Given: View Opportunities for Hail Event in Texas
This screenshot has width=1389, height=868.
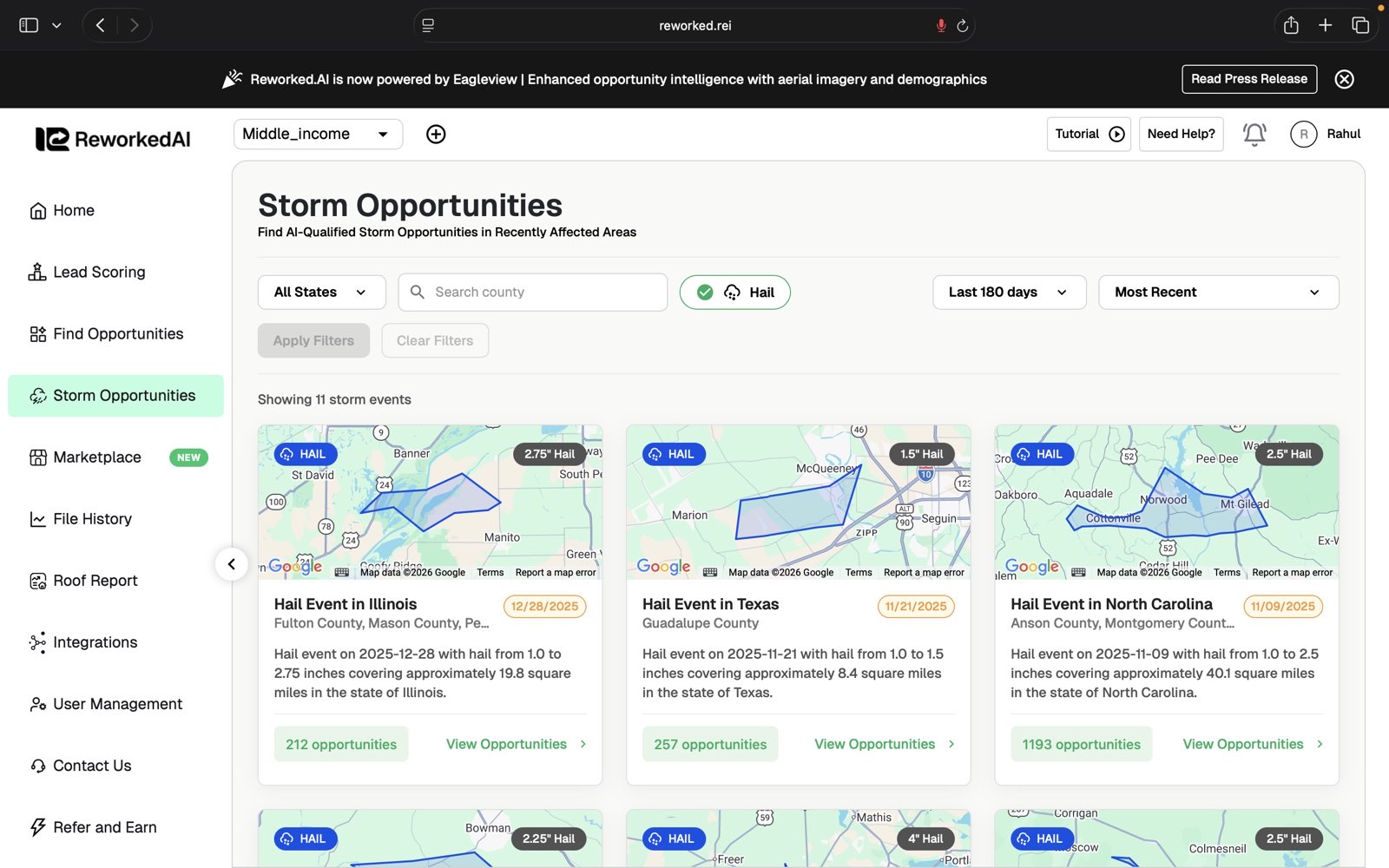Looking at the screenshot, I should pos(875,744).
